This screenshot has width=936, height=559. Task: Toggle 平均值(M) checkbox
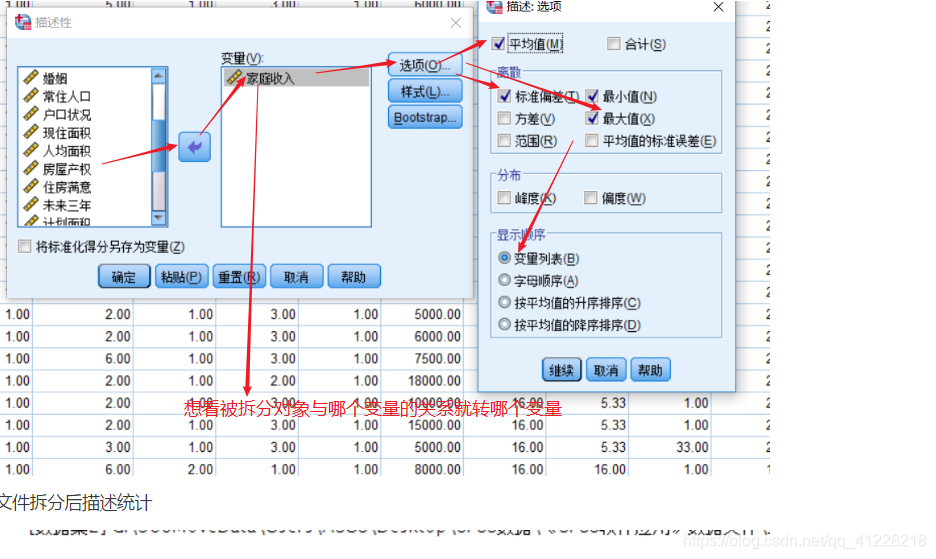click(498, 44)
